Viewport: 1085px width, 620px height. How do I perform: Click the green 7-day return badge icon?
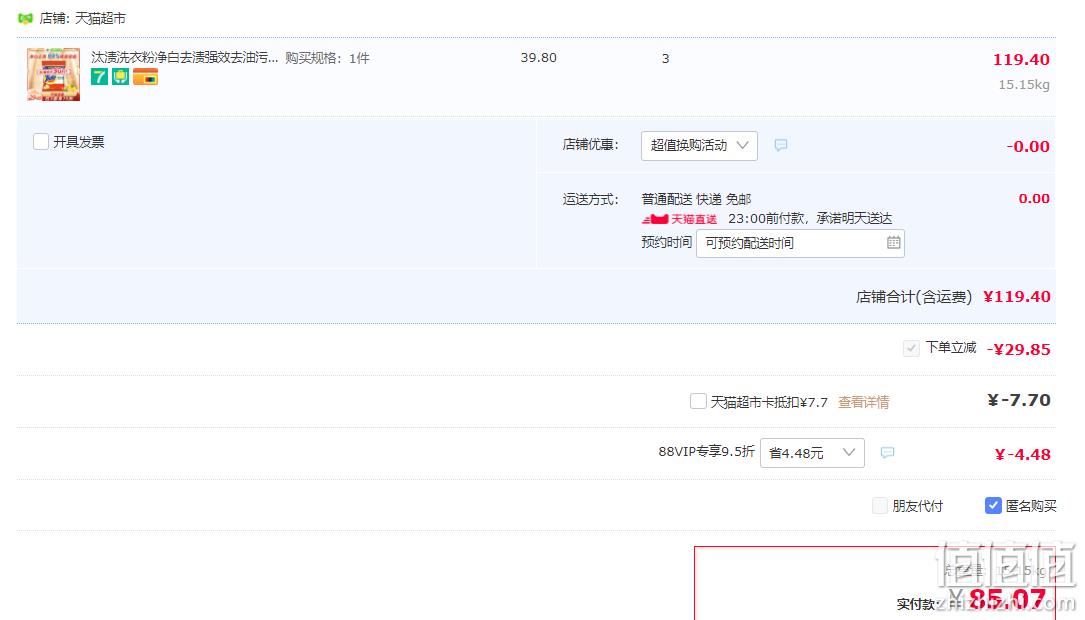[x=100, y=76]
